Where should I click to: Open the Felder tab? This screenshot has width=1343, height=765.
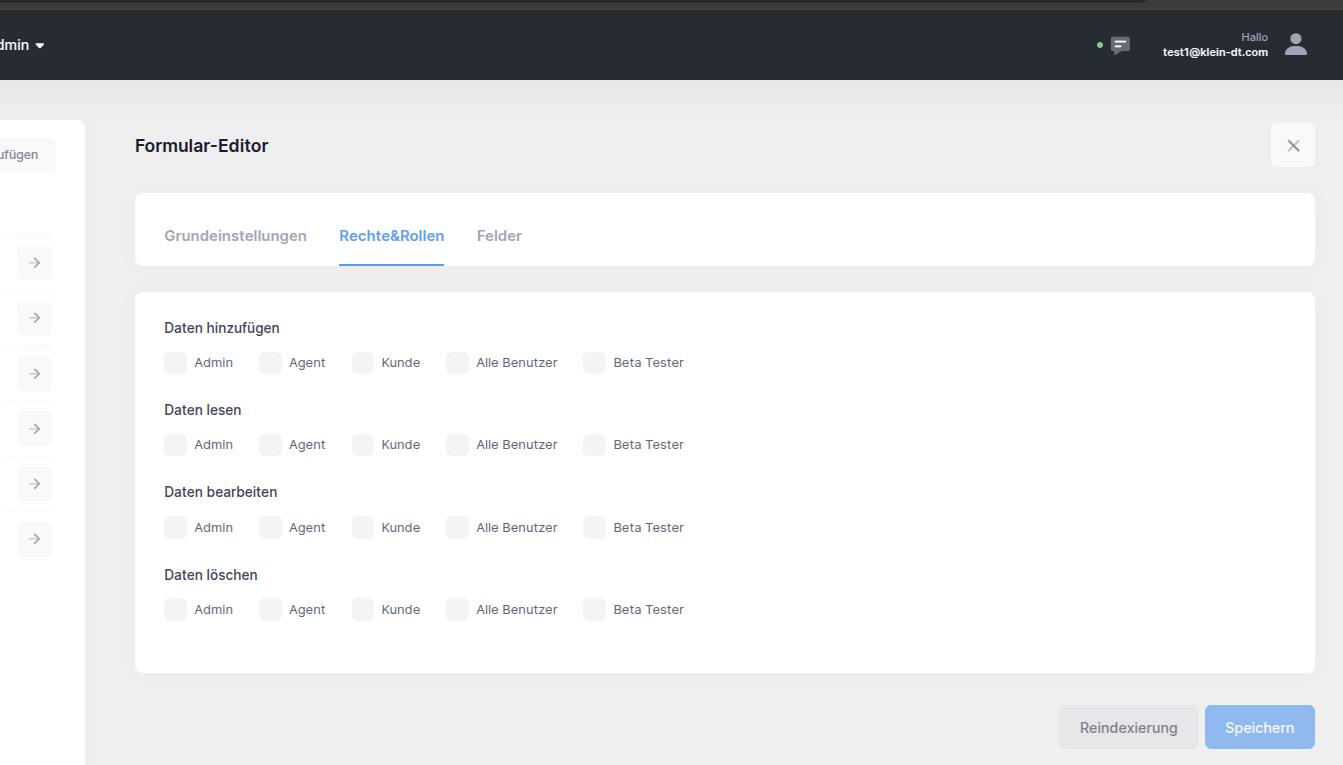499,236
